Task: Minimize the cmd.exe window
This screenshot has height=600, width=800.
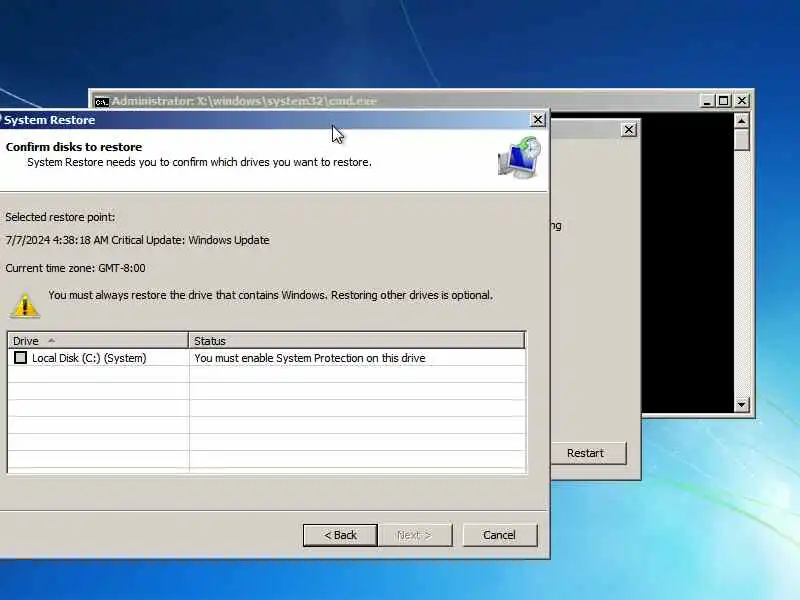Action: click(707, 101)
